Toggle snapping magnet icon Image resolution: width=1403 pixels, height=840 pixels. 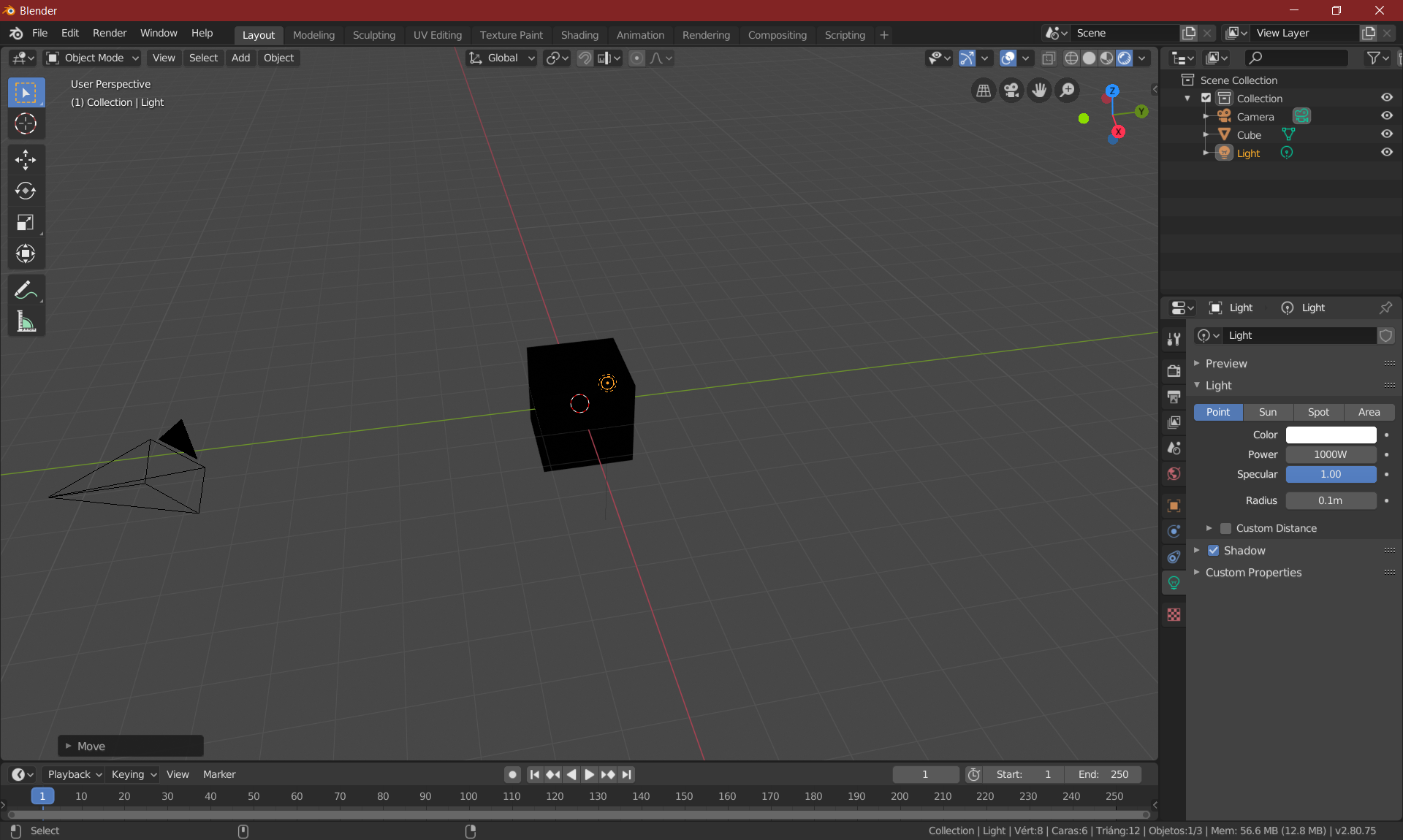coord(585,58)
